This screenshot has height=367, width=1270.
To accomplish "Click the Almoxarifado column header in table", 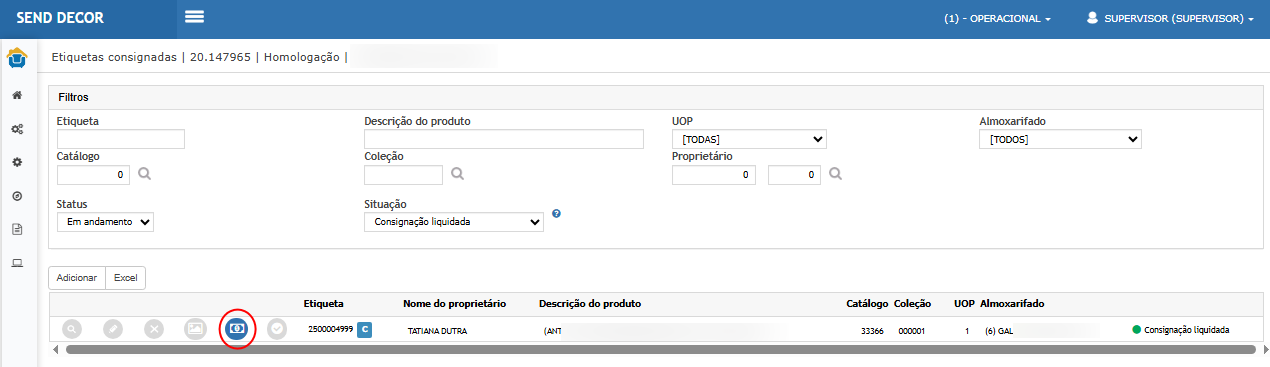I will coord(1013,303).
